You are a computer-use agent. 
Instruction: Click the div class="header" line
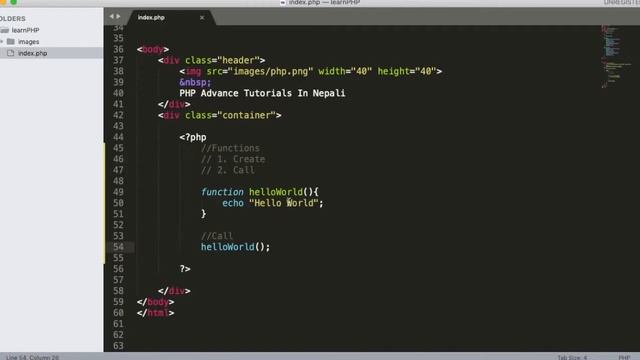[x=211, y=60]
